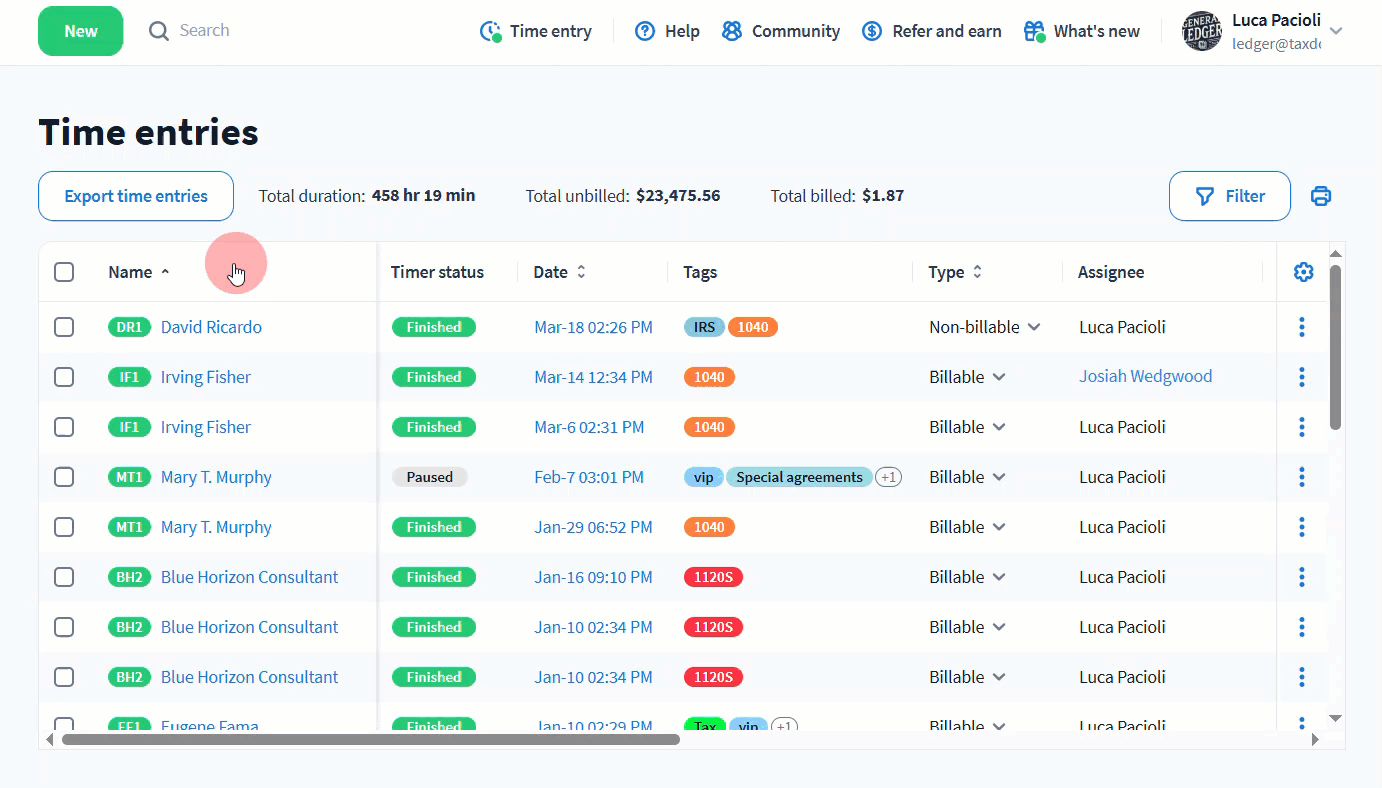
Task: Open three-dot menu for David Ricardo row
Action: click(1301, 327)
